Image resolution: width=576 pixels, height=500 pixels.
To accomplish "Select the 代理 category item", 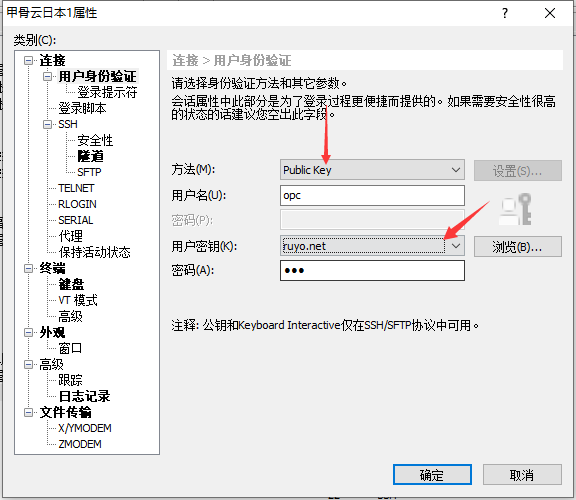I will pyautogui.click(x=71, y=236).
